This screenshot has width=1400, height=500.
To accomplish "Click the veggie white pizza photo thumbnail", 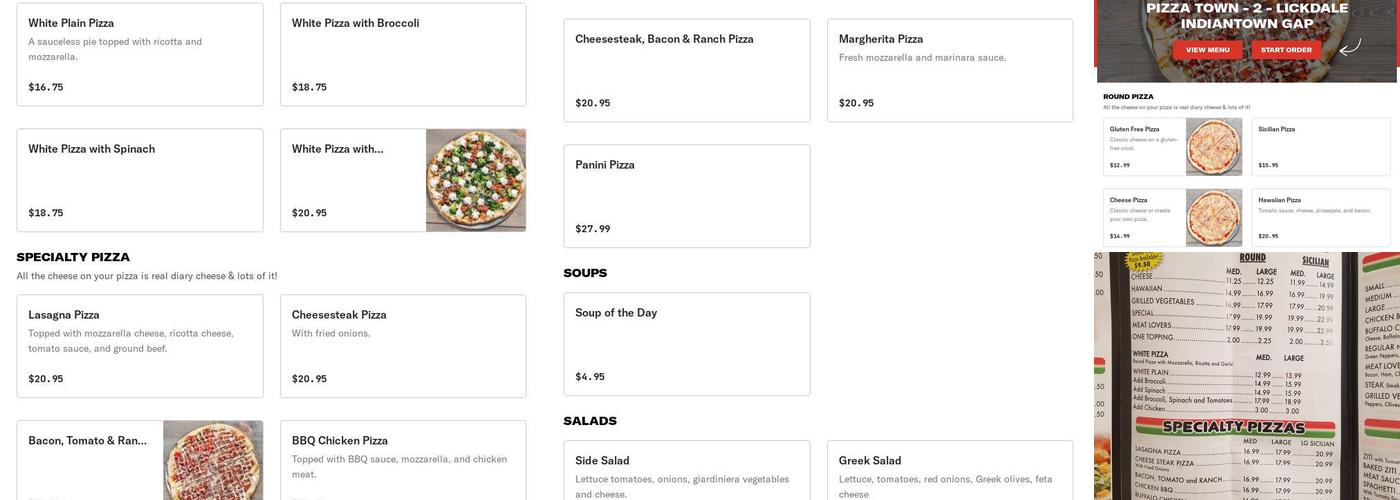I will [x=476, y=180].
